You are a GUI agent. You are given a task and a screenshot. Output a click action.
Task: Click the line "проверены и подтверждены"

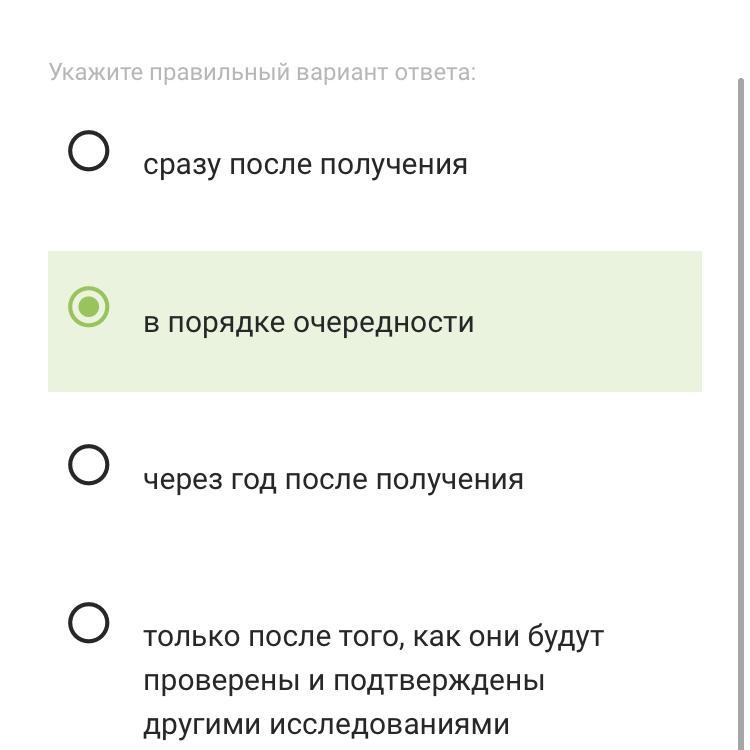click(343, 680)
